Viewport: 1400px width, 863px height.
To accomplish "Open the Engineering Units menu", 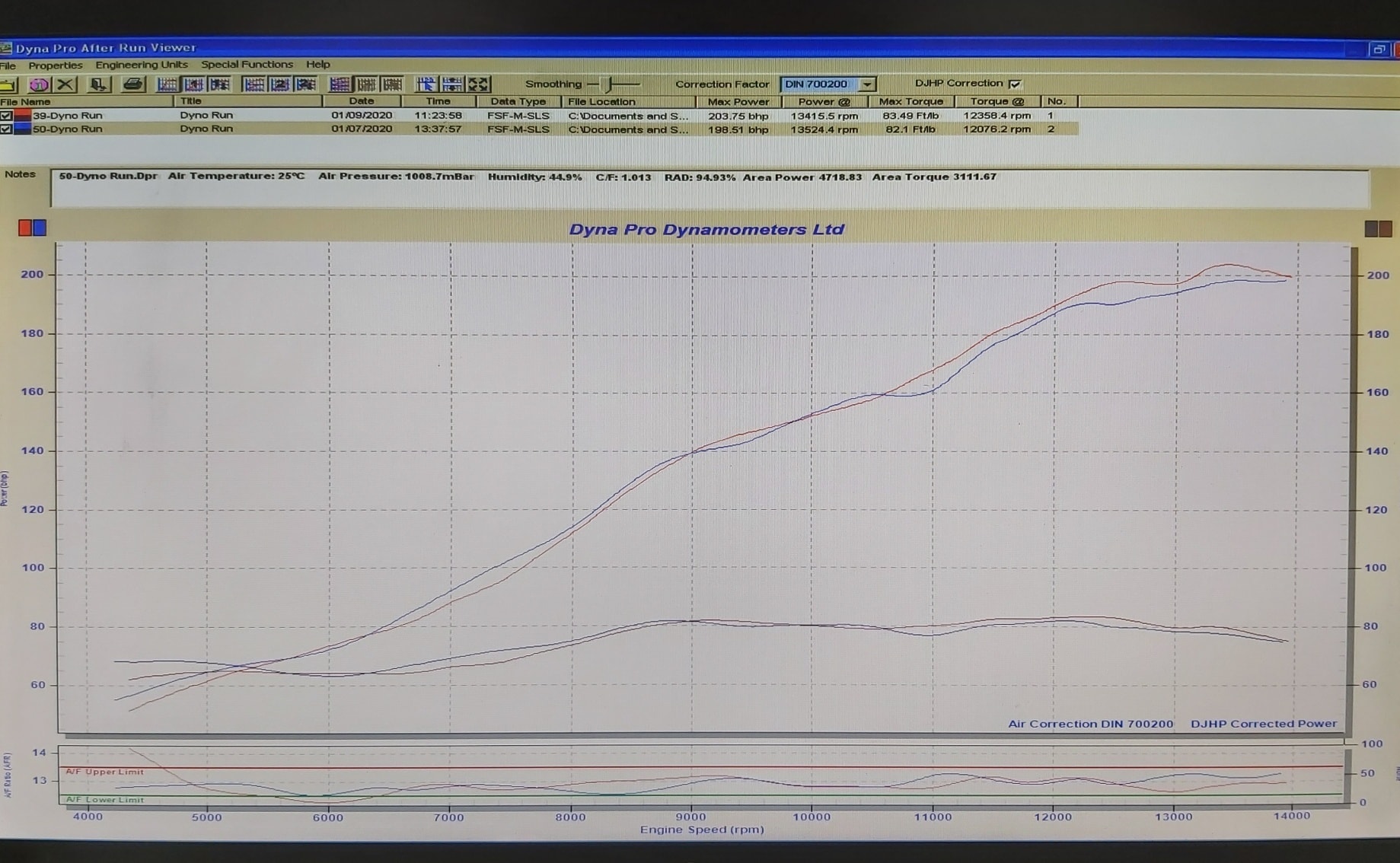I will 142,65.
